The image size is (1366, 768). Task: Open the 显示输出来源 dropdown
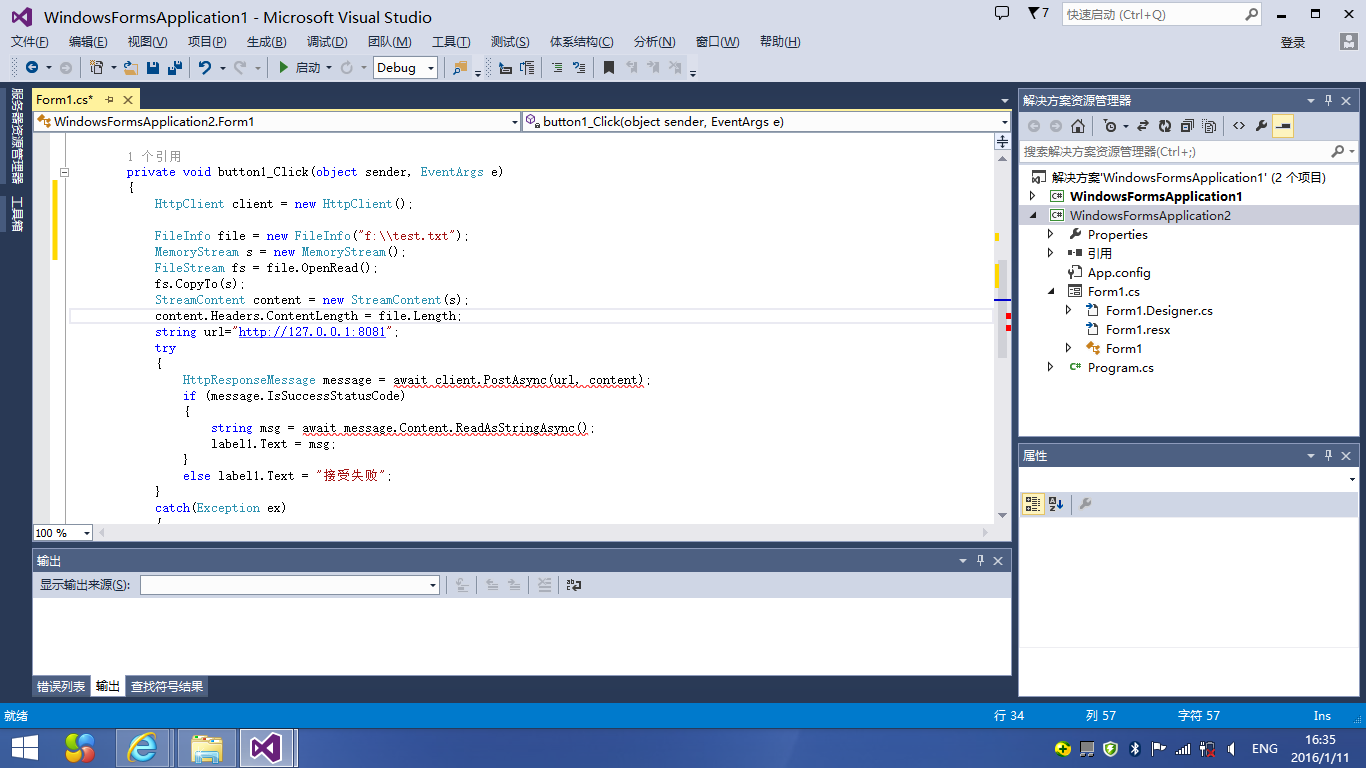tap(433, 585)
